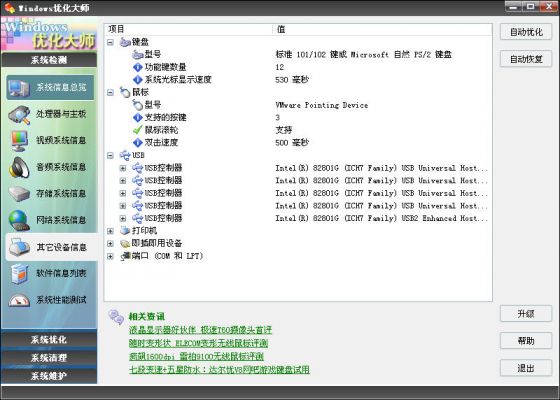Screen dimensions: 560x400
Task: Expand the USB2 Enhanced Host USB控制器 node
Action: pos(123,218)
